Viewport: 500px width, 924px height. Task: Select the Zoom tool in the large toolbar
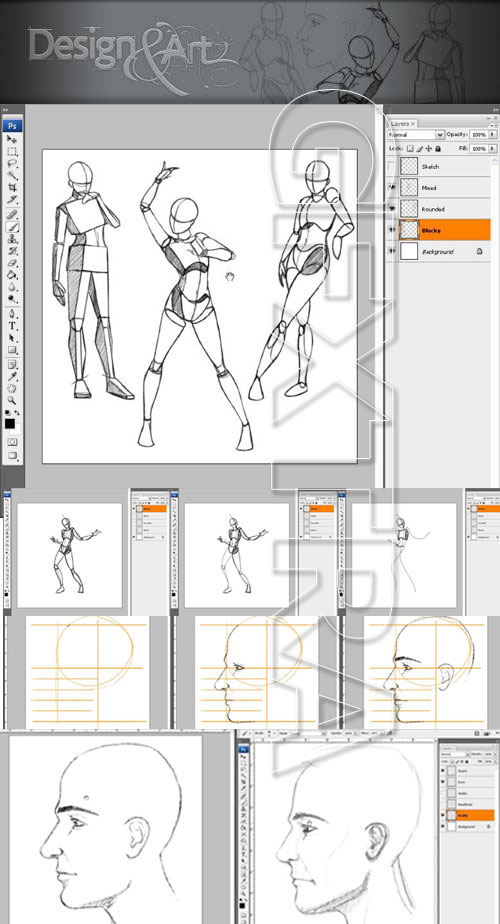[12, 401]
